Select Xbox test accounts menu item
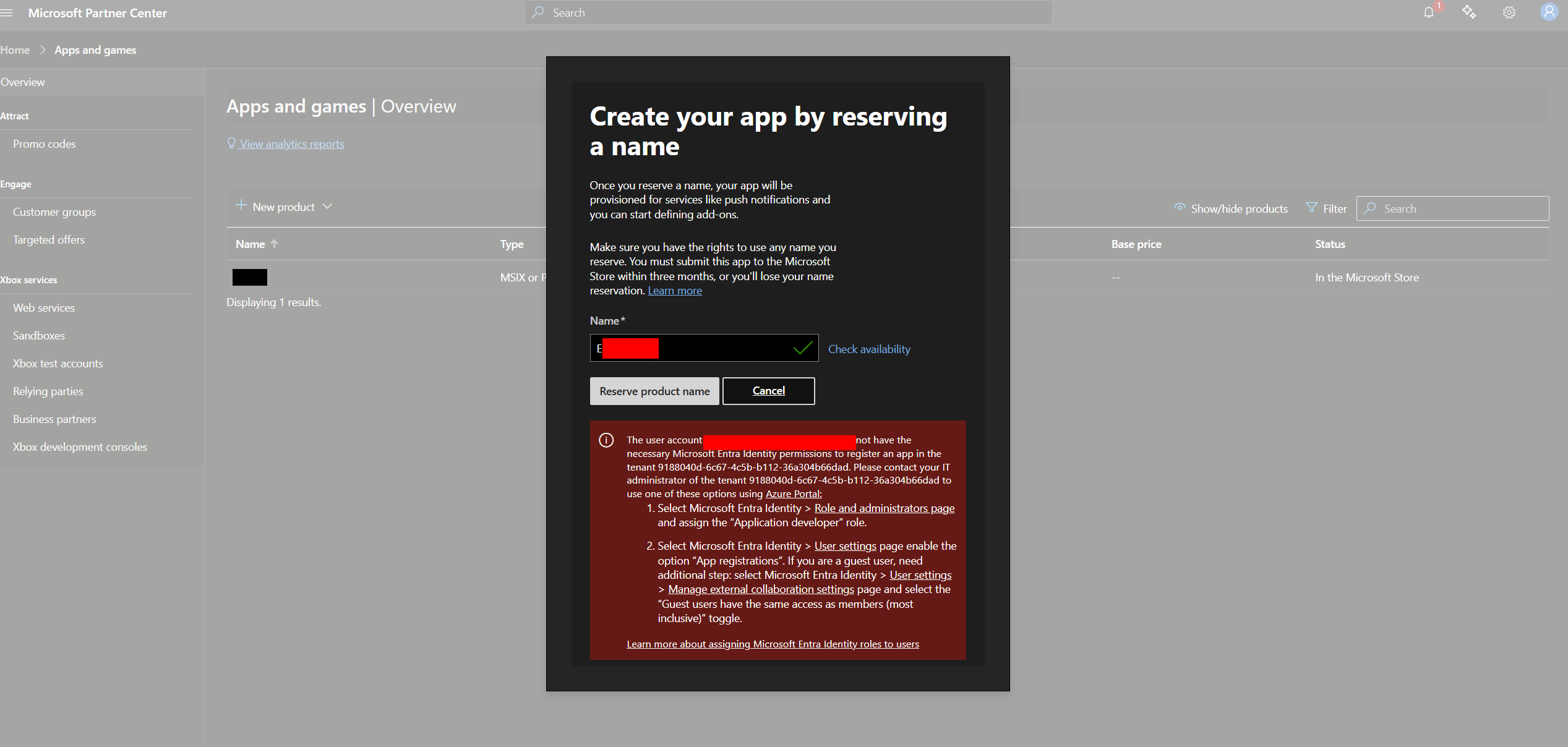Screen dimensions: 1568x747 coord(58,364)
